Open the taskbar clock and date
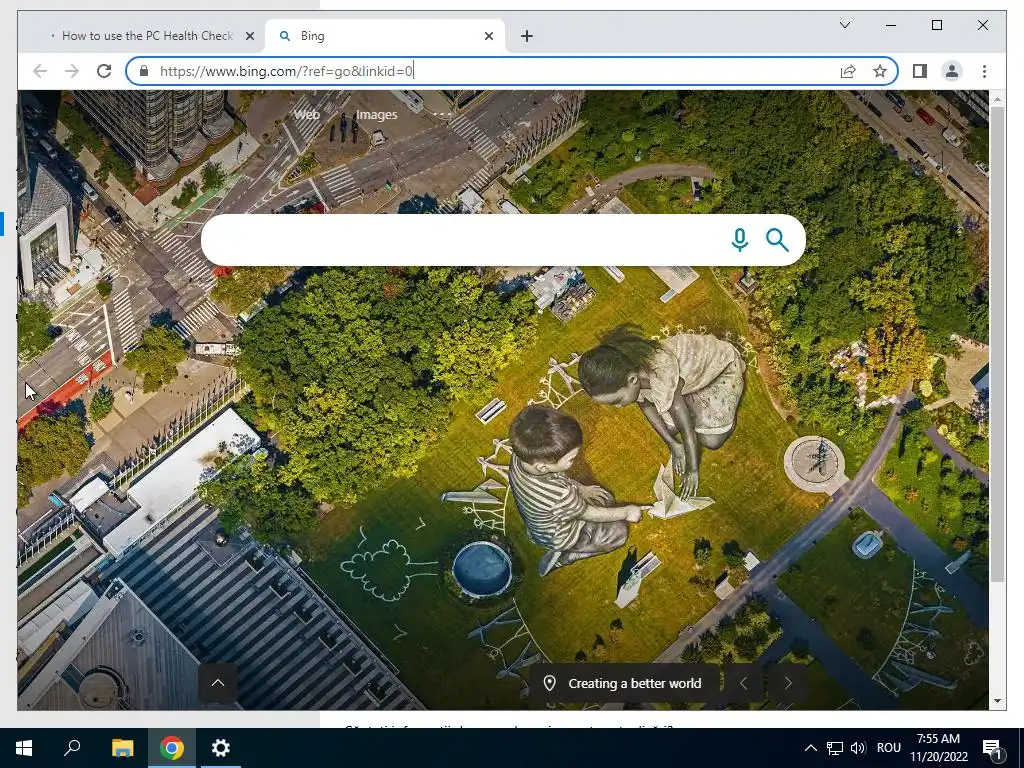Viewport: 1024px width, 768px height. pos(938,748)
